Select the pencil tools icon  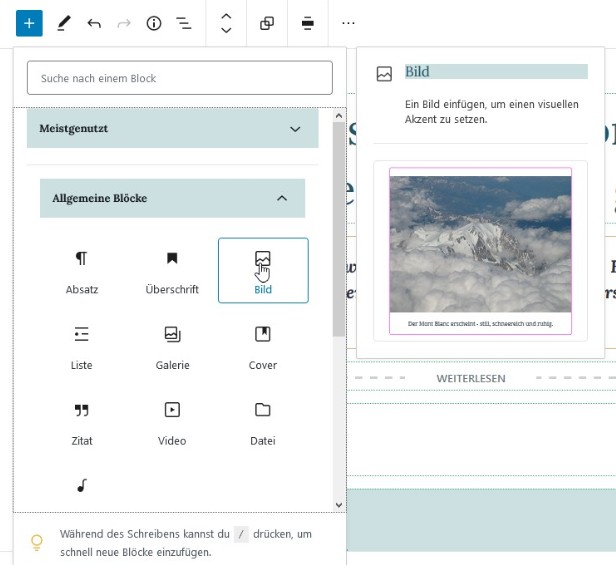point(64,23)
